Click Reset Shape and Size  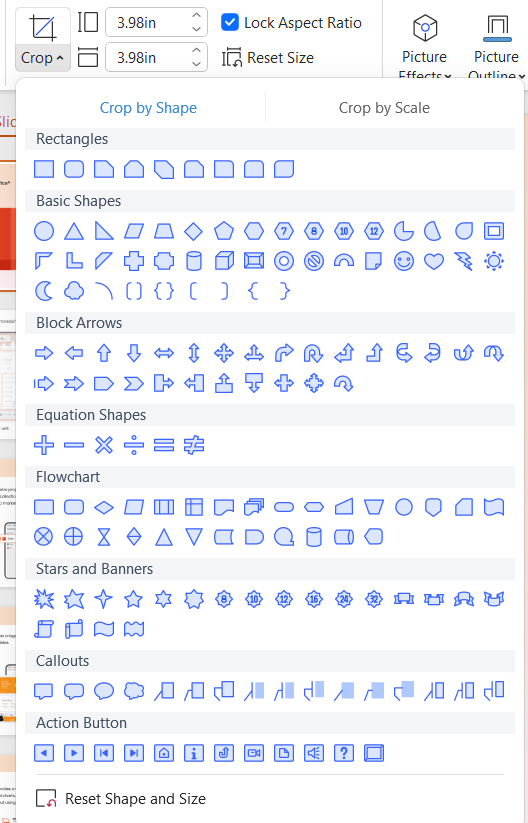click(121, 798)
